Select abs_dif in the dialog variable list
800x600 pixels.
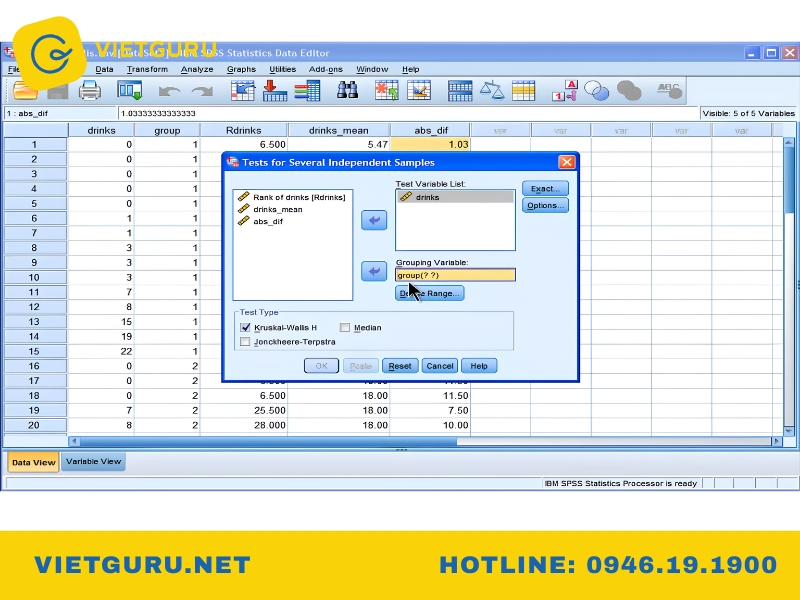pyautogui.click(x=261, y=221)
